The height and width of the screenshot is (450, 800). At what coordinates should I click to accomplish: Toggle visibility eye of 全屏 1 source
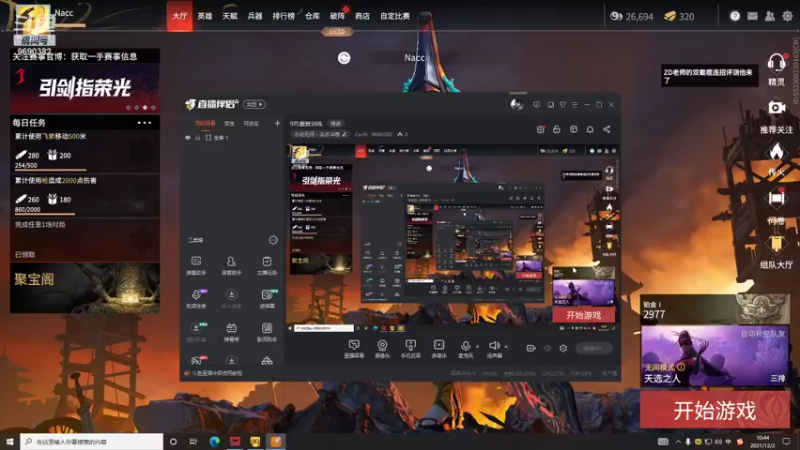(x=188, y=138)
